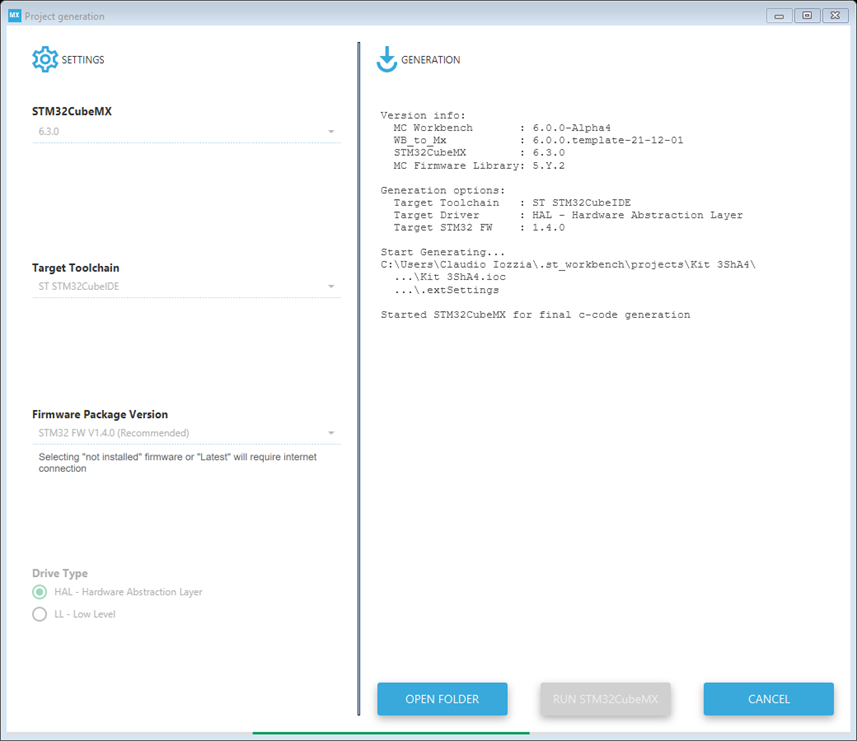Click the 'Version info:' log line
Viewport: 857px width, 741px height.
(x=423, y=115)
